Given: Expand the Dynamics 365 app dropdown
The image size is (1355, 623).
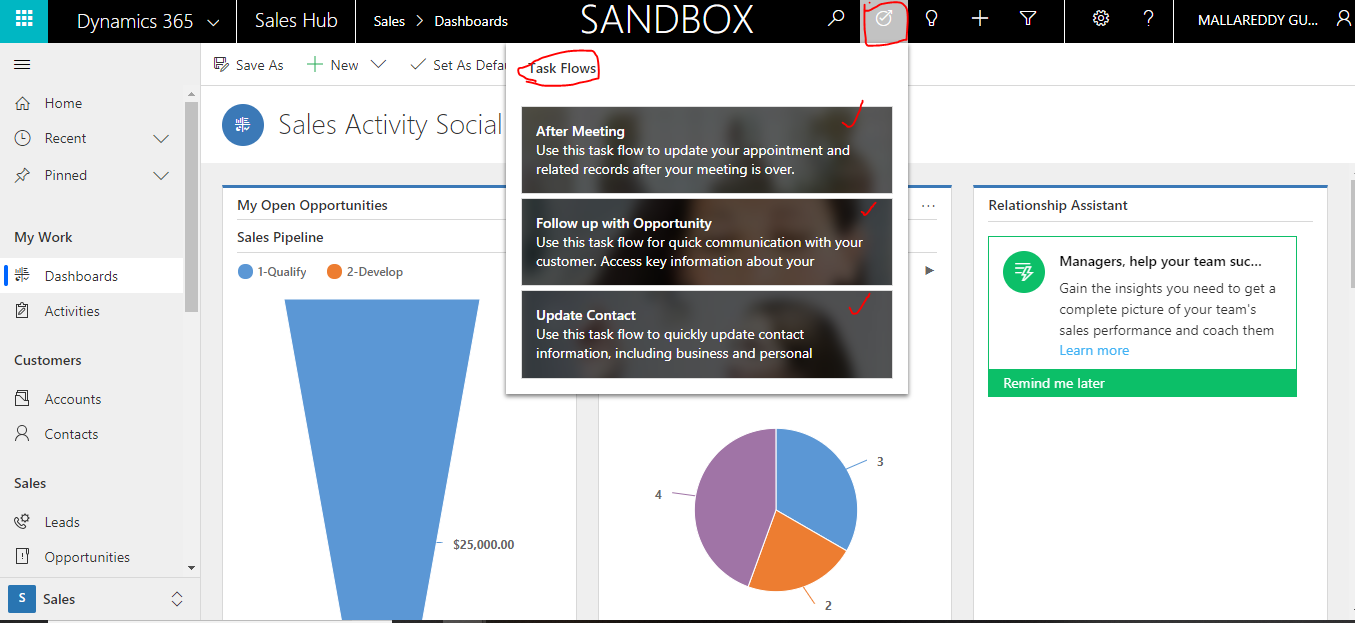Looking at the screenshot, I should (x=213, y=21).
